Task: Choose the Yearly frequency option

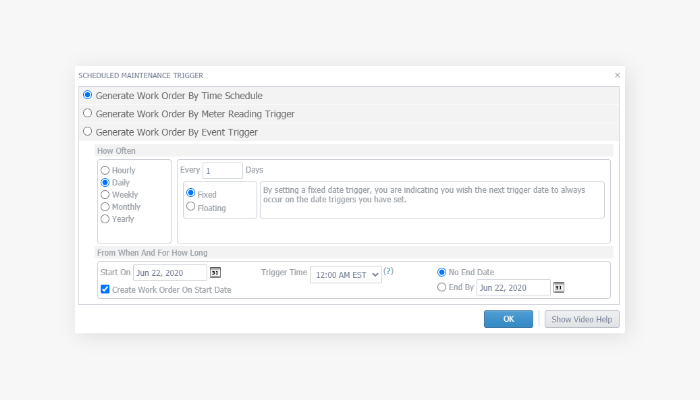Action: pyautogui.click(x=105, y=219)
